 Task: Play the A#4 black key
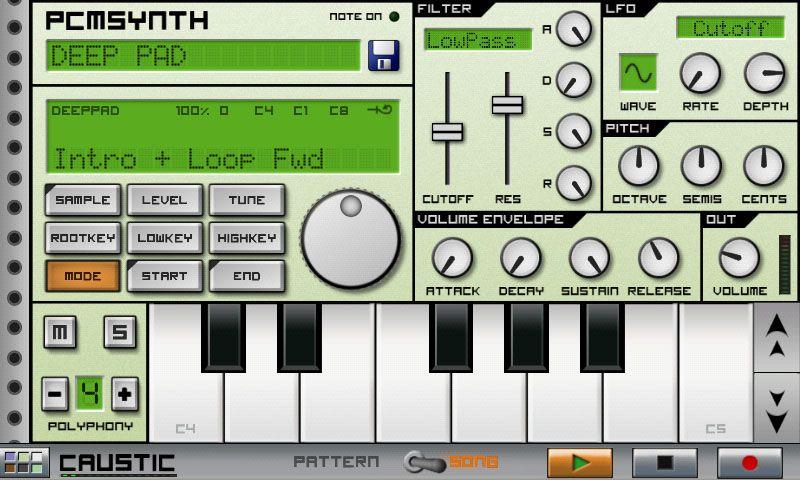(x=602, y=337)
